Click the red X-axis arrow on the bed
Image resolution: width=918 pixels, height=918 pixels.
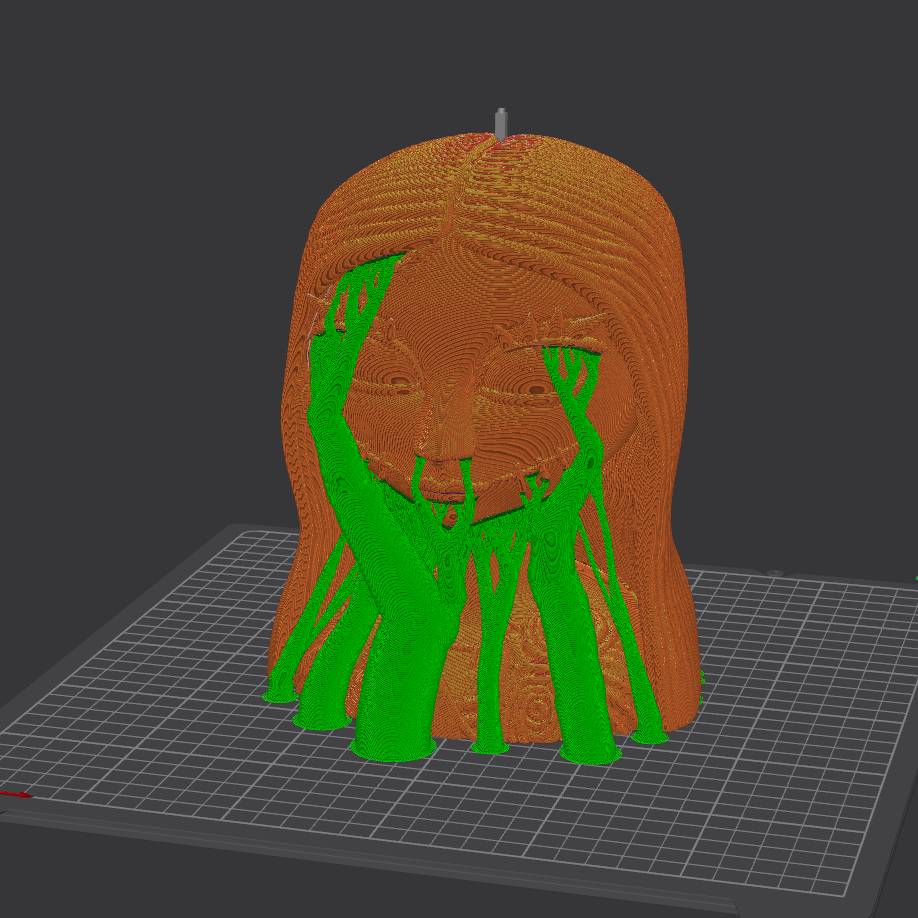(15, 794)
